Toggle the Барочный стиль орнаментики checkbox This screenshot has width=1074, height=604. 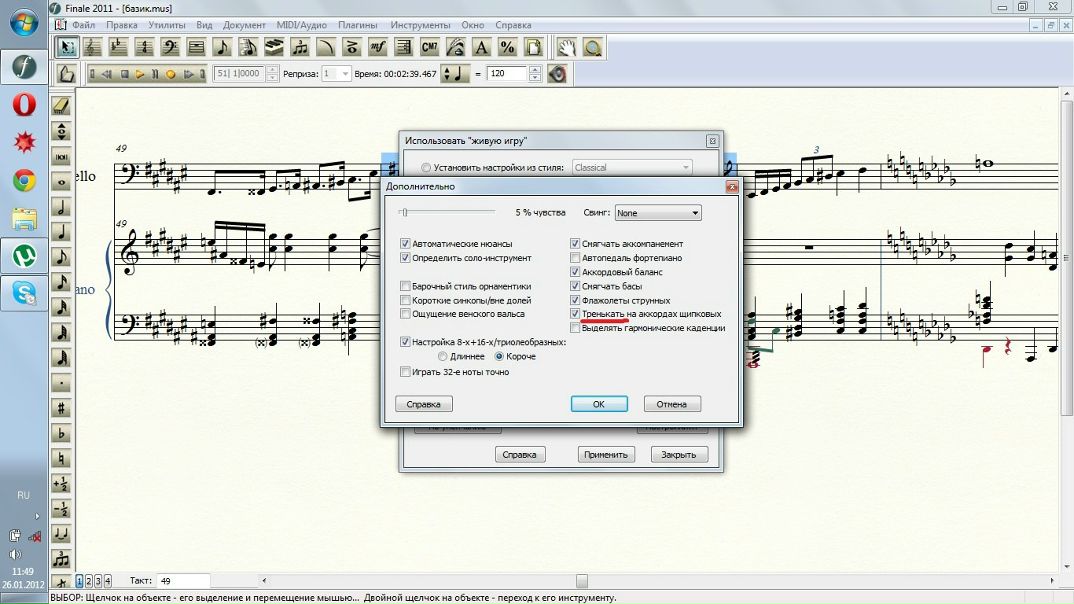pos(405,286)
